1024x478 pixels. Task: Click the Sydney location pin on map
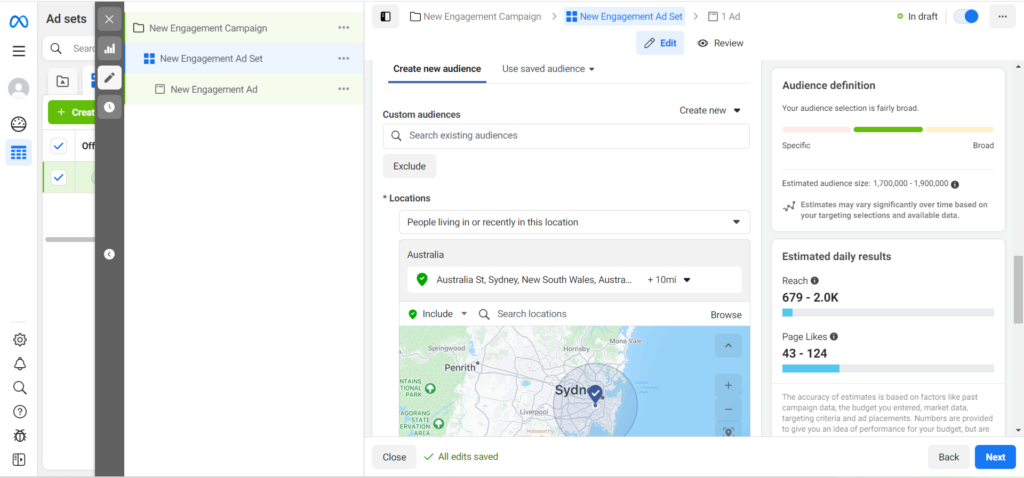[594, 394]
